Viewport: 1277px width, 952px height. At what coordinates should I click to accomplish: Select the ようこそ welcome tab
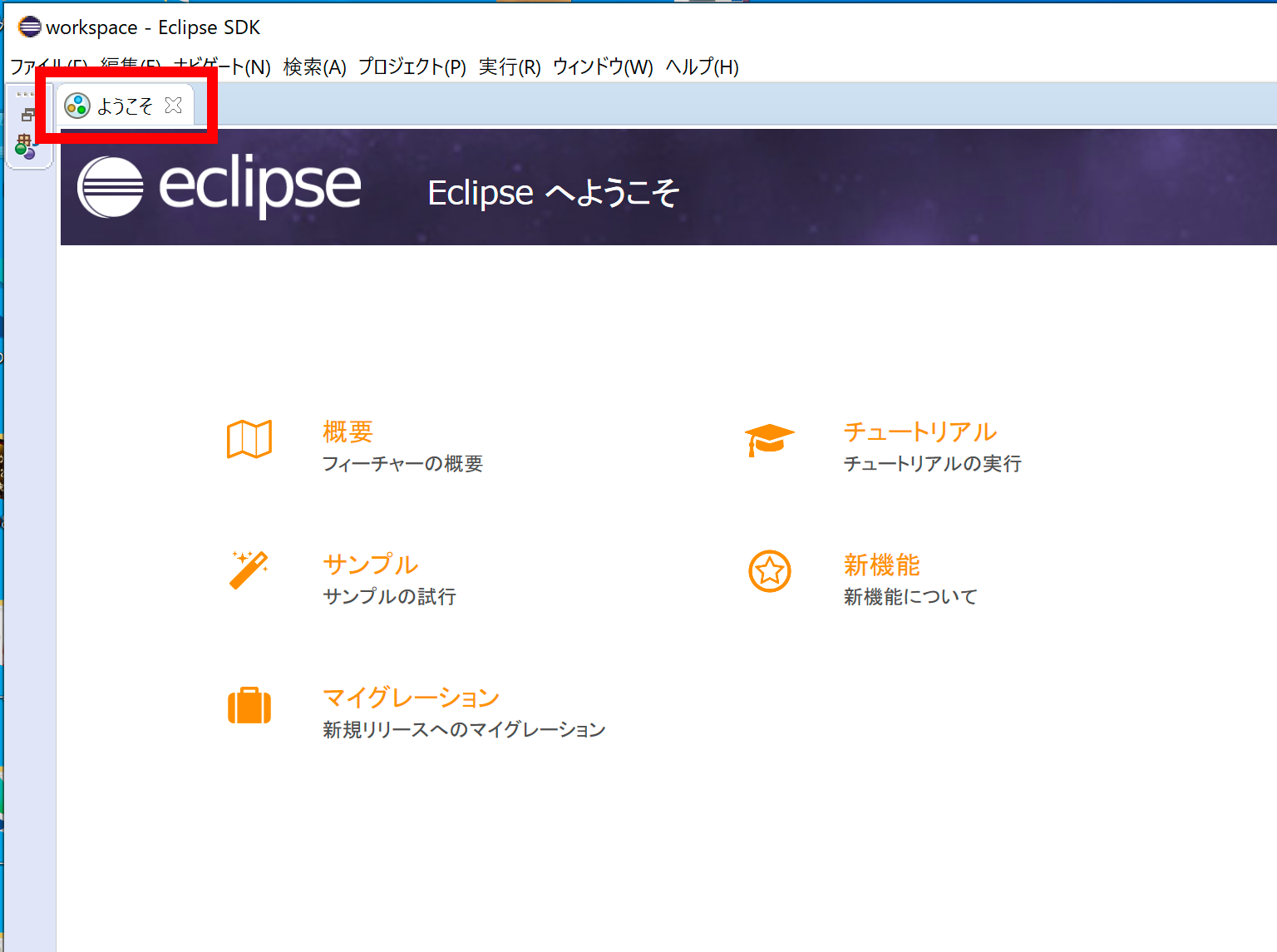click(125, 106)
